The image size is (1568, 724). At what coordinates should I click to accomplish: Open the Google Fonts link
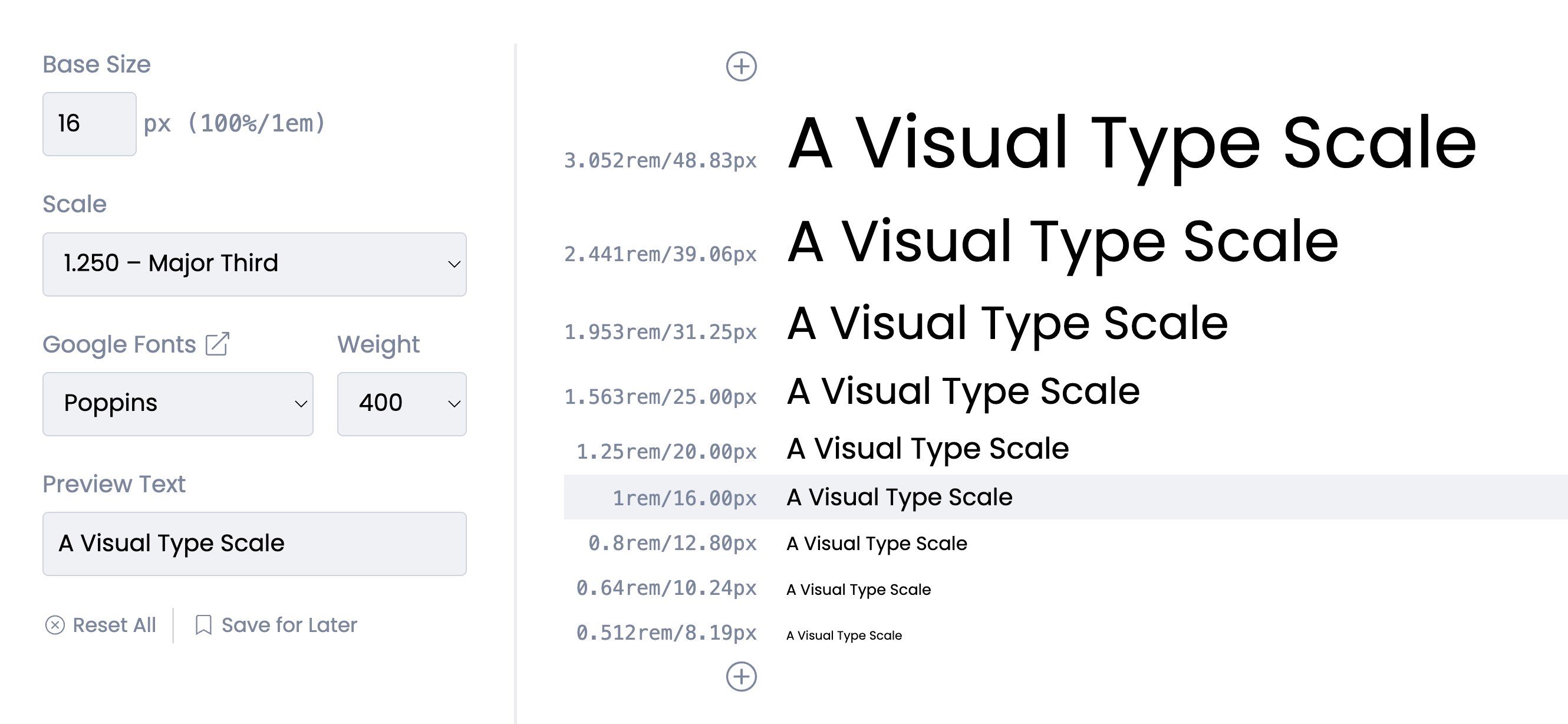120,344
